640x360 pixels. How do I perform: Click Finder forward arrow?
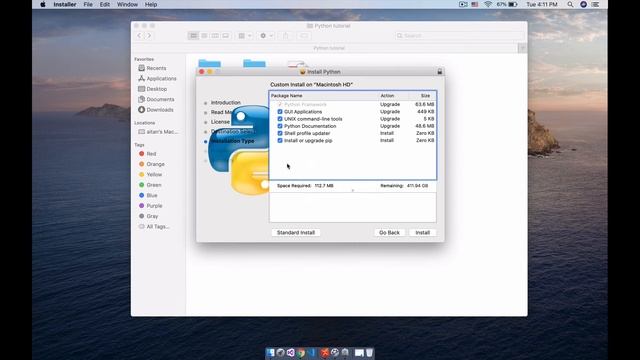149,36
